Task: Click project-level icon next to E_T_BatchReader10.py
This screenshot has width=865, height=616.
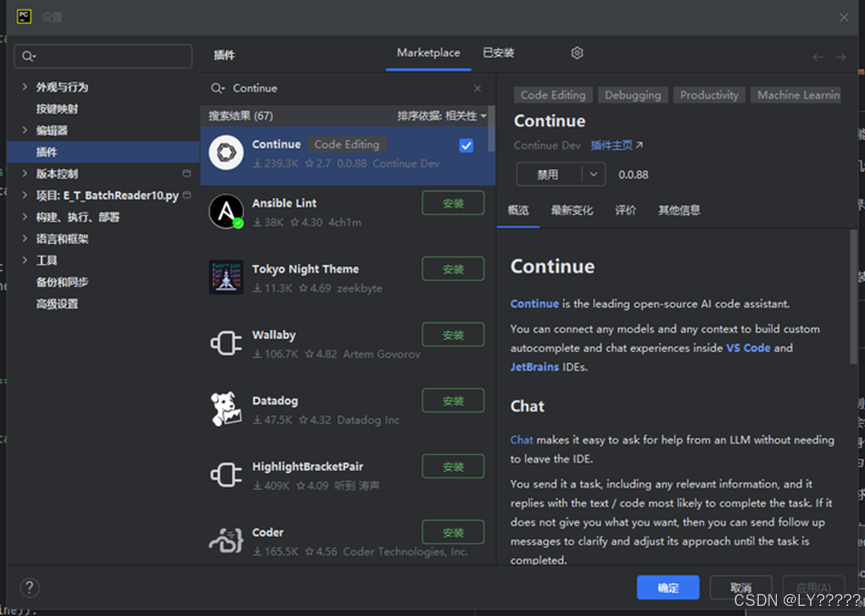Action: [x=187, y=195]
